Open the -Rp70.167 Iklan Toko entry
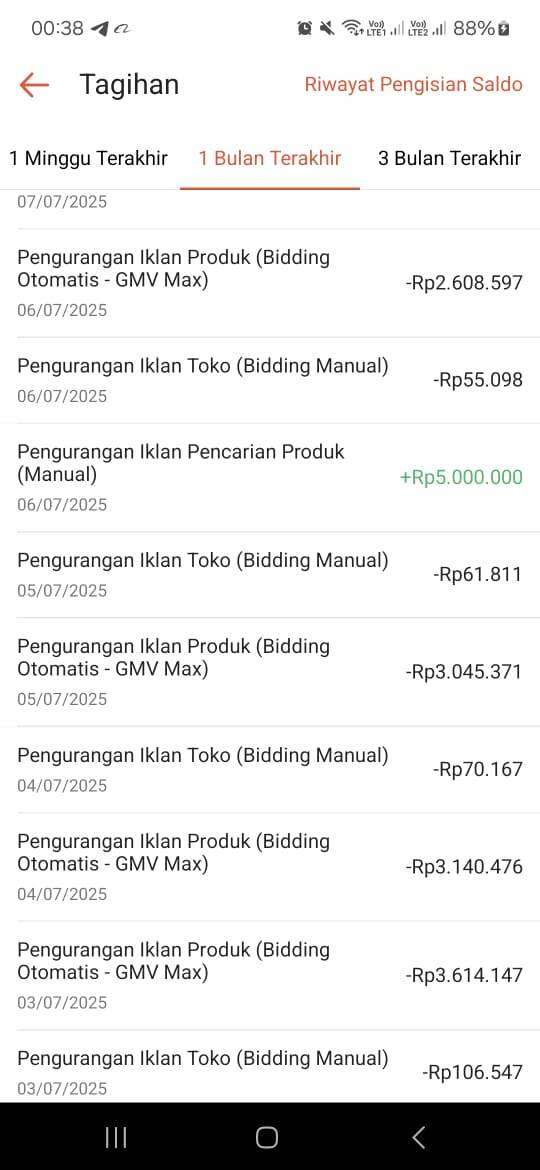This screenshot has width=540, height=1170. 270,770
